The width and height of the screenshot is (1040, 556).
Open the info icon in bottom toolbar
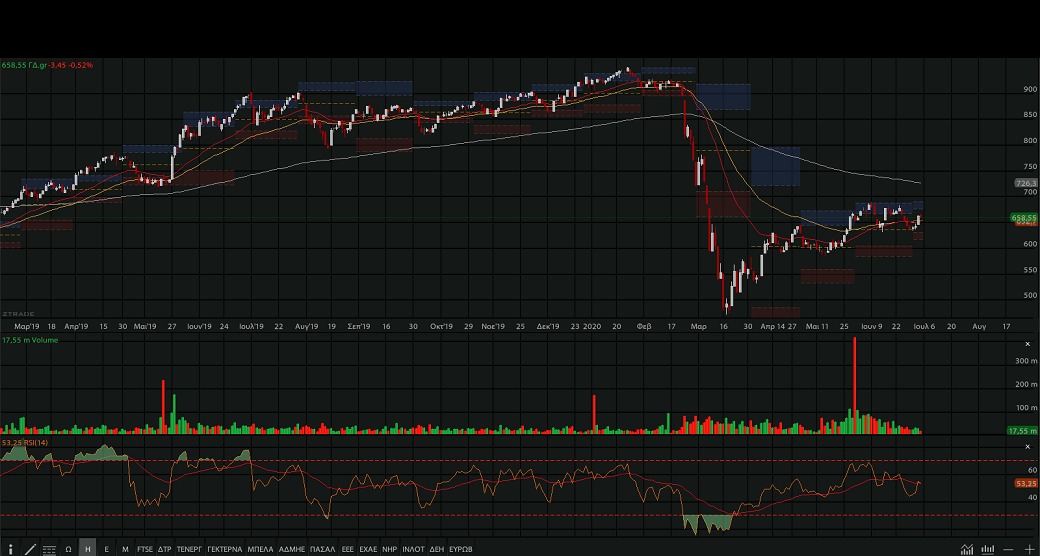[x=11, y=549]
